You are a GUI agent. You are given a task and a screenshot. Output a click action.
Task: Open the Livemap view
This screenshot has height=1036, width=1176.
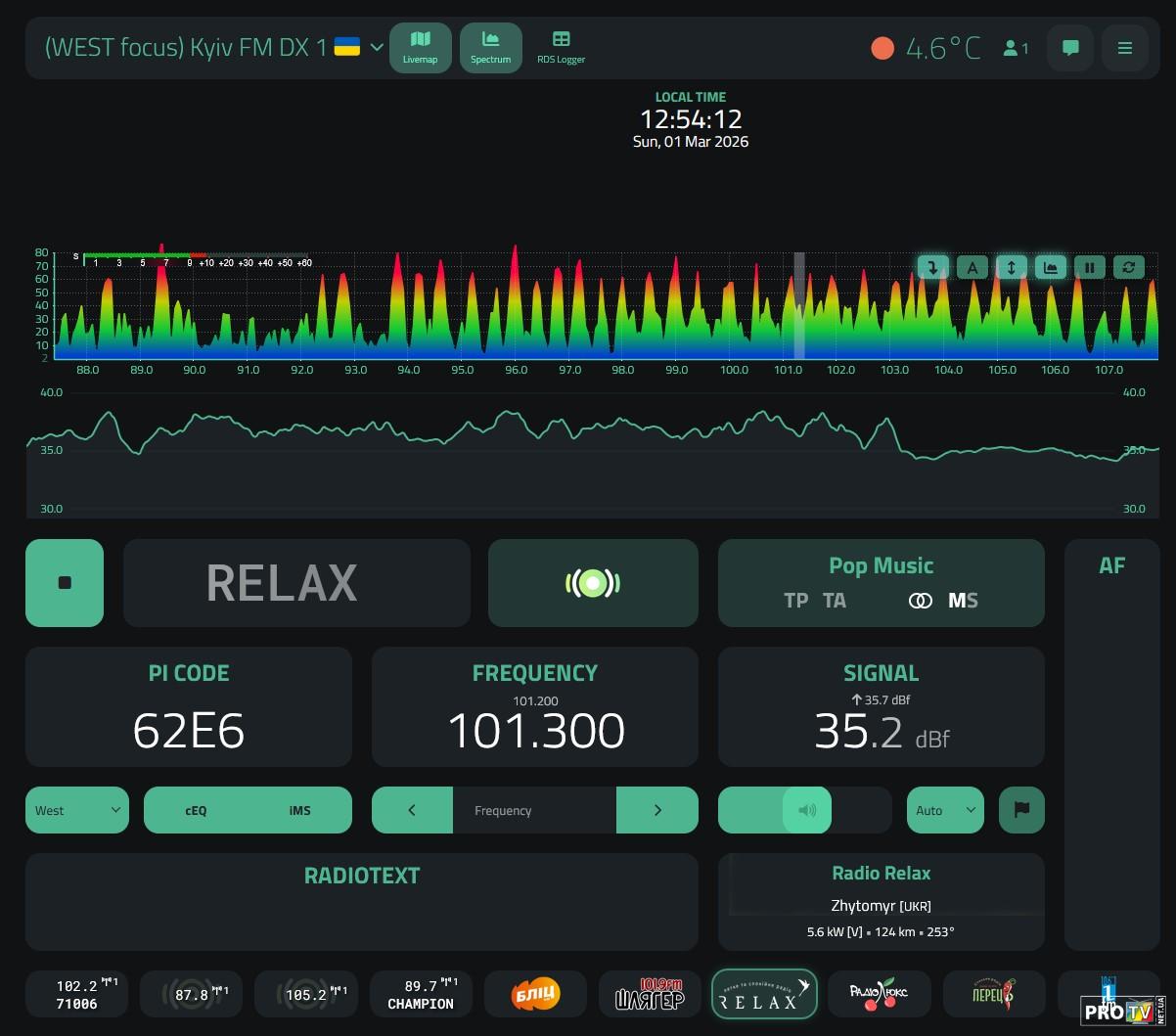tap(420, 47)
